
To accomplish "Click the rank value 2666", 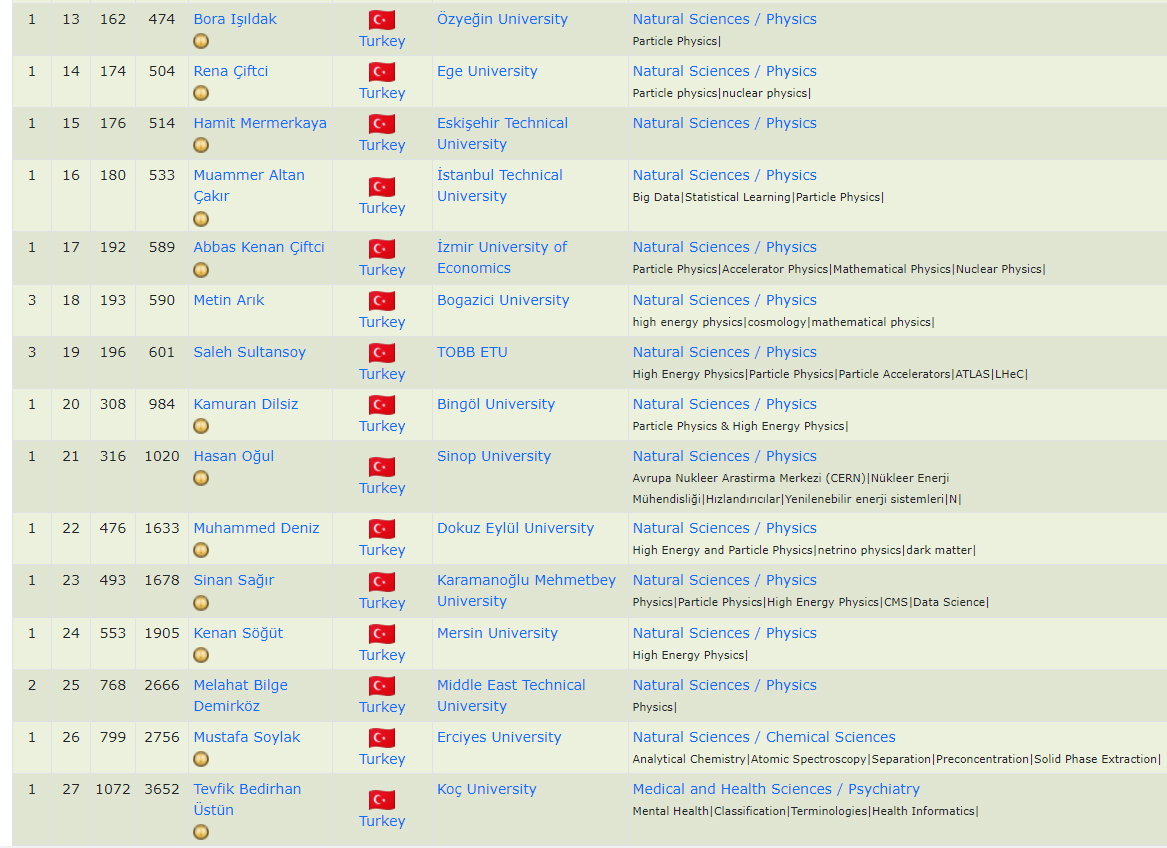I will pyautogui.click(x=162, y=685).
